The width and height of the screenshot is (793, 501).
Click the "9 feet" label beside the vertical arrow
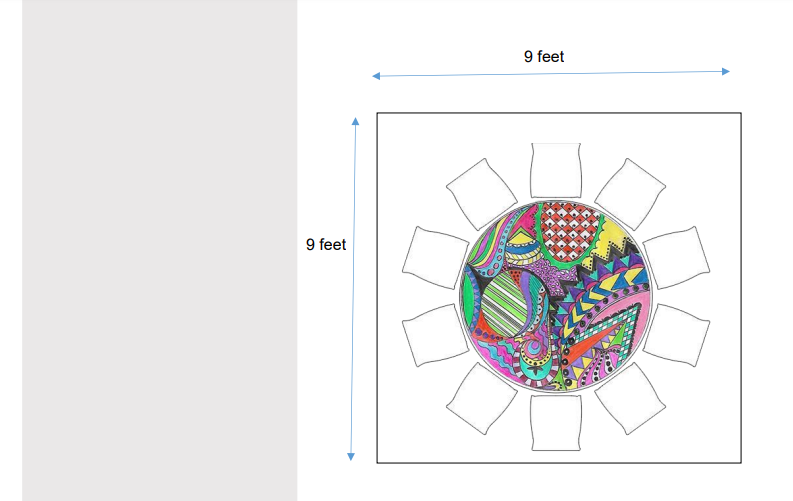pyautogui.click(x=326, y=245)
